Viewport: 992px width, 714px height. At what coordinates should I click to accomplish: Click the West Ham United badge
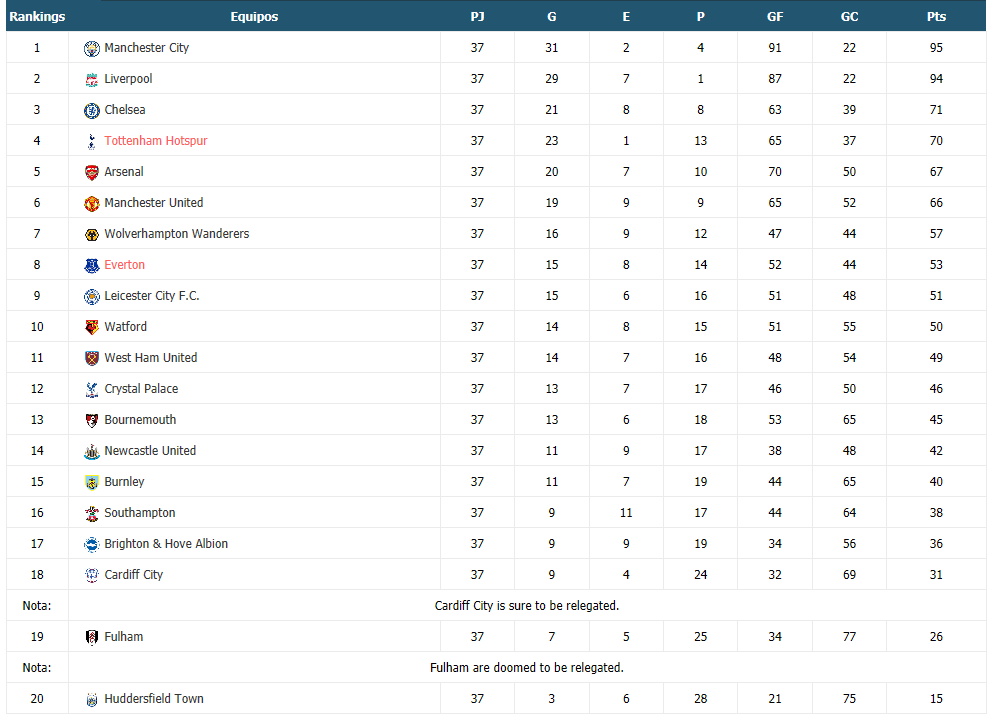(92, 358)
